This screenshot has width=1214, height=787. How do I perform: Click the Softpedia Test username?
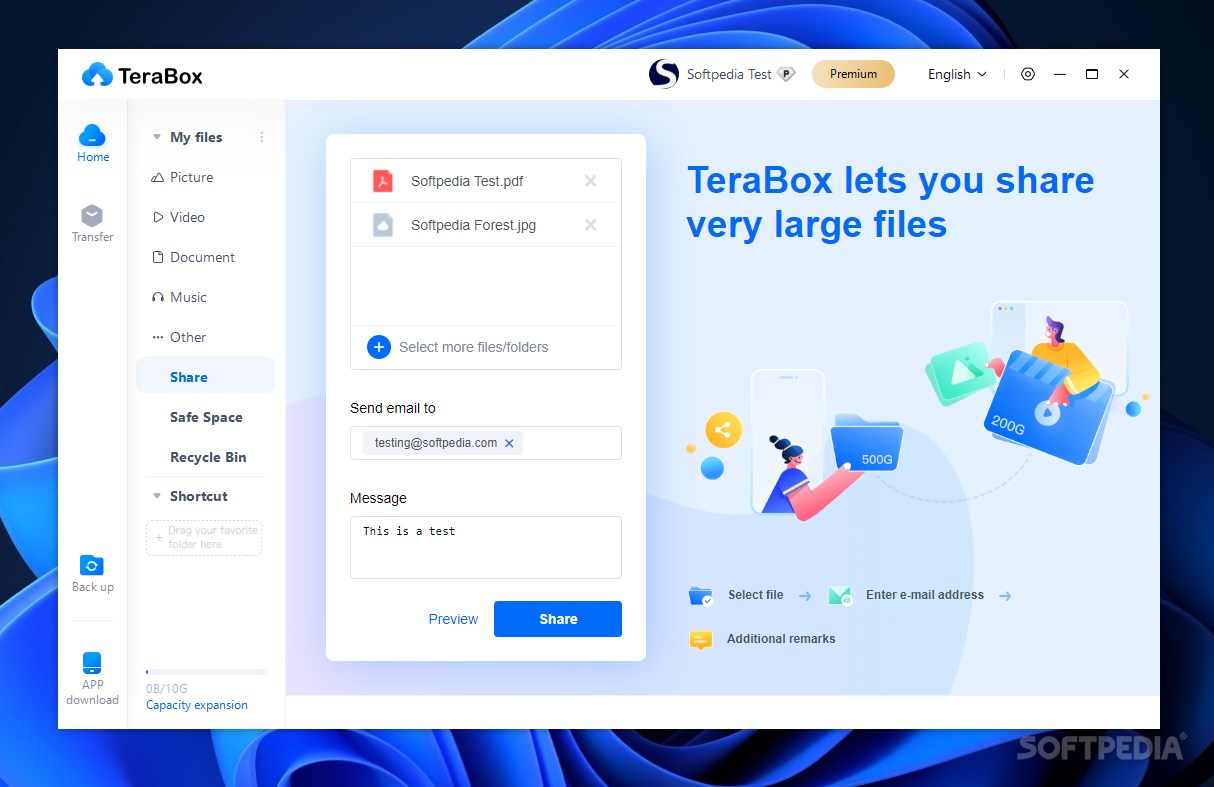pyautogui.click(x=729, y=74)
